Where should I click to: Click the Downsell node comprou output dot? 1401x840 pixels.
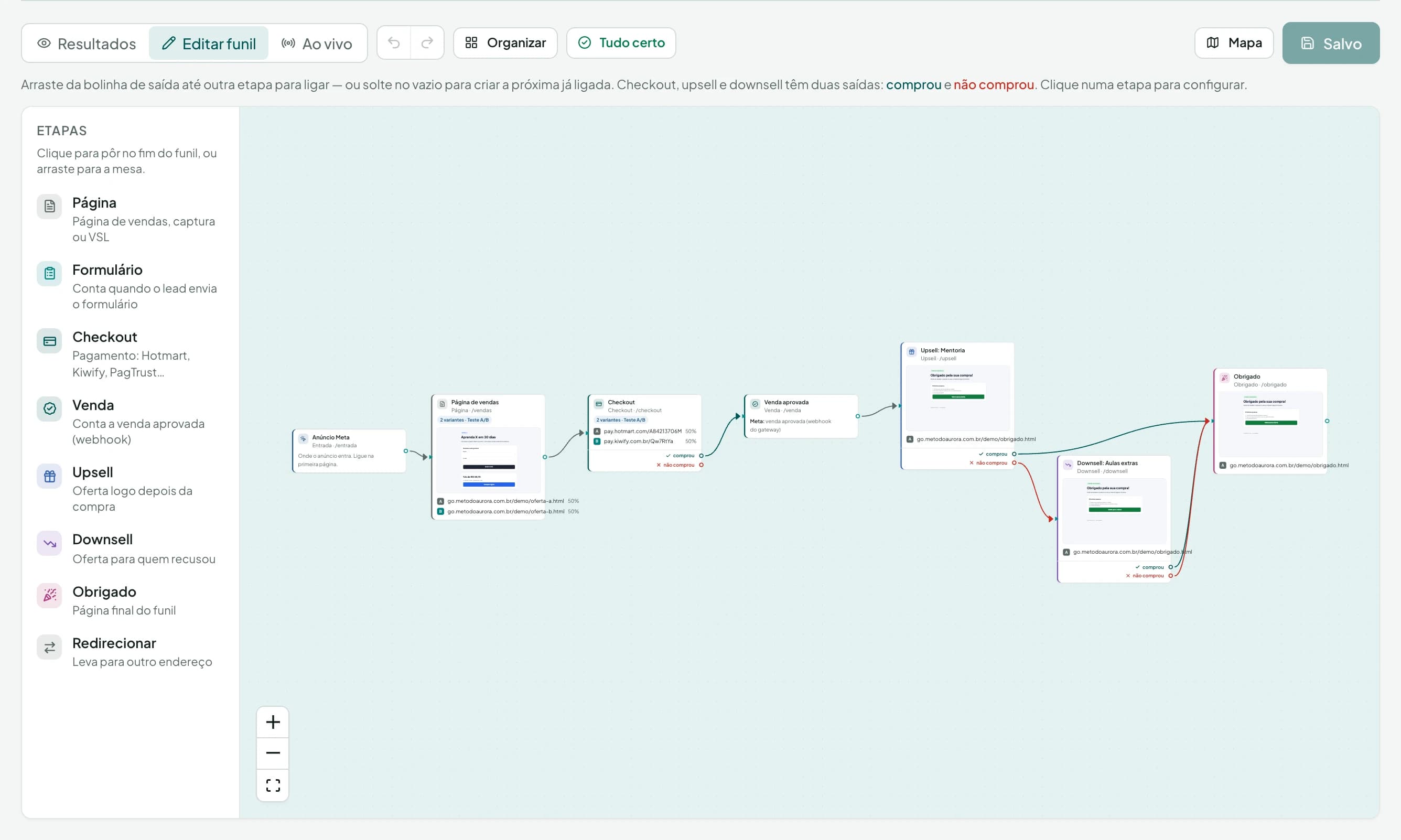point(1171,567)
